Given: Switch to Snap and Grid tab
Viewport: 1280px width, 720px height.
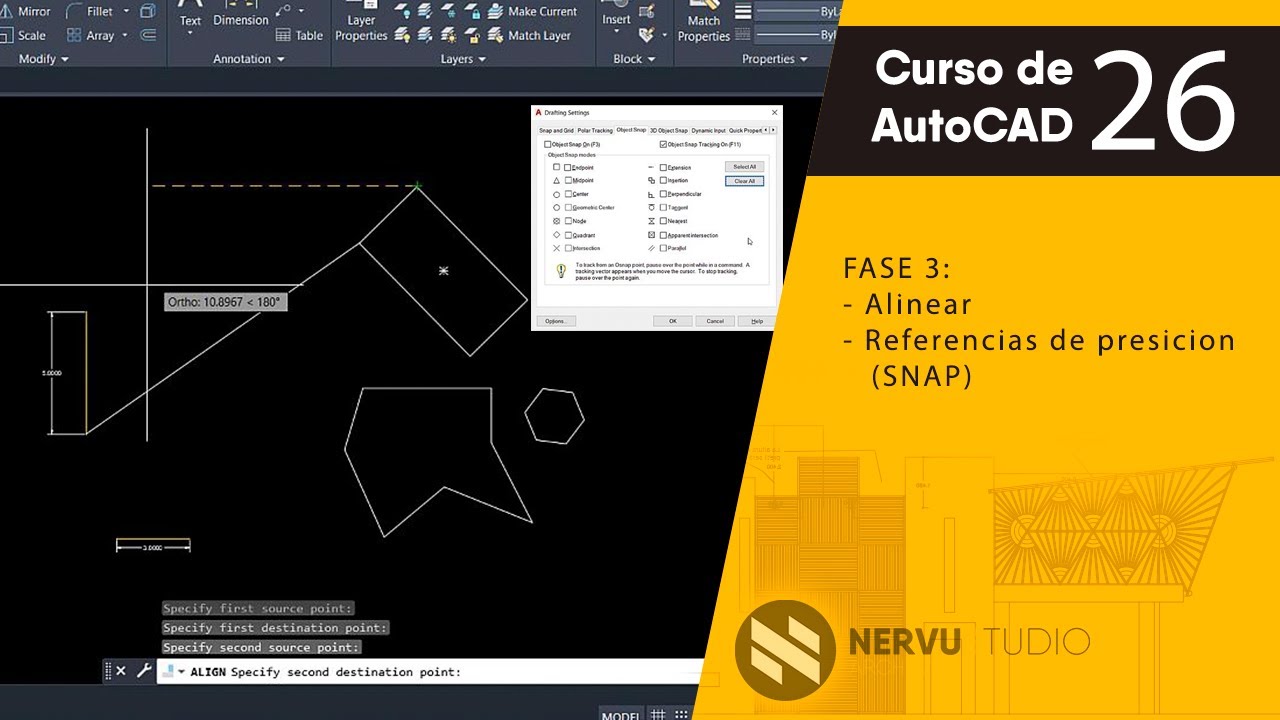Looking at the screenshot, I should [556, 130].
